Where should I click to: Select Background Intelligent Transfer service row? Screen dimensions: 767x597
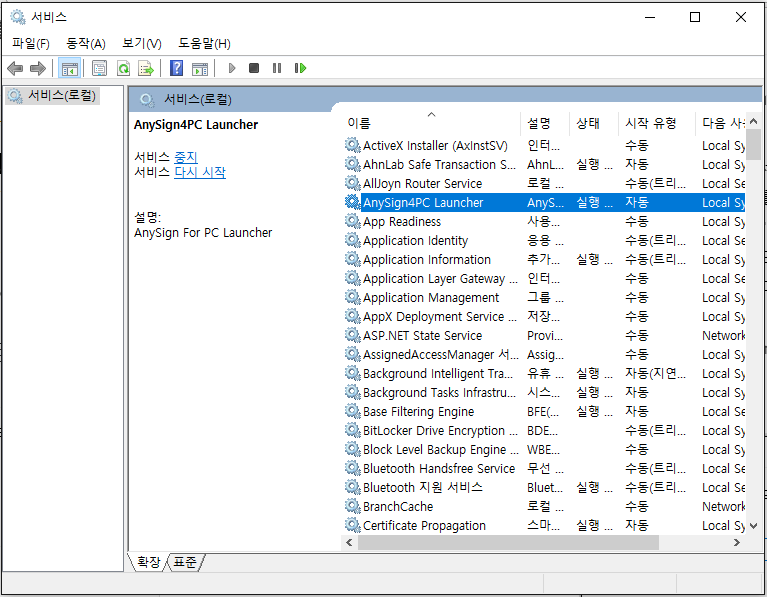tap(544, 373)
